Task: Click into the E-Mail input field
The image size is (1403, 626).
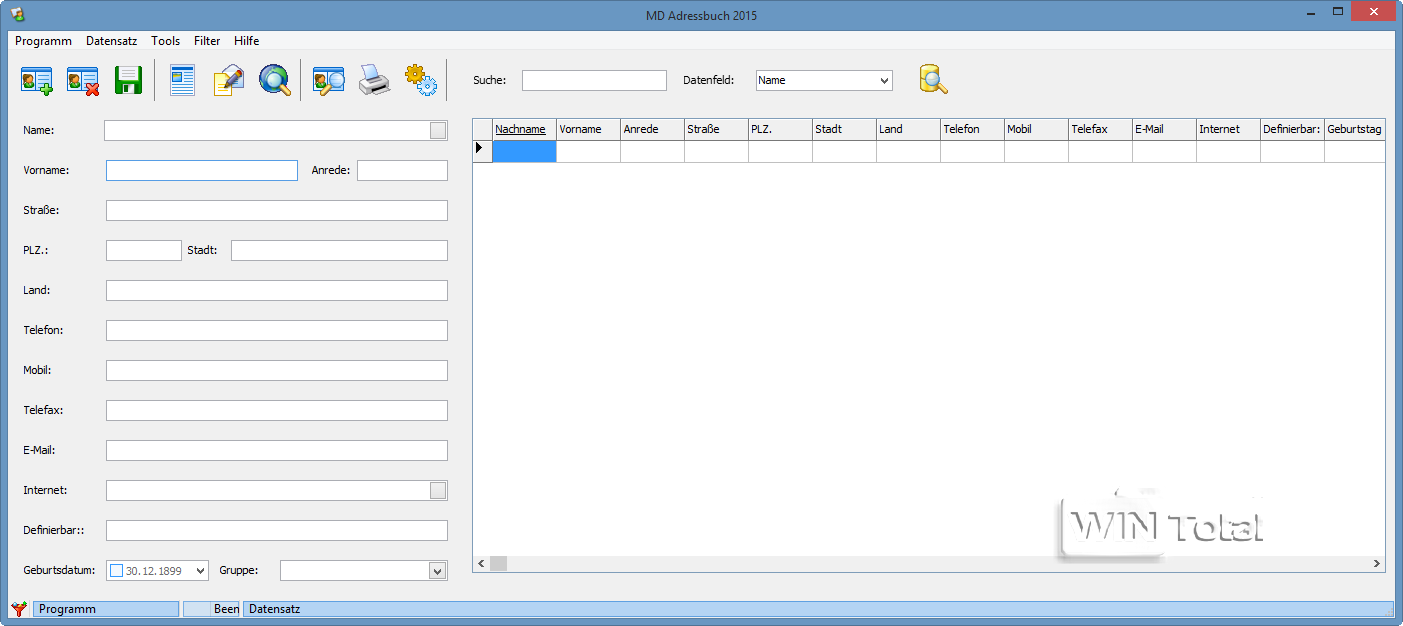Action: click(277, 450)
